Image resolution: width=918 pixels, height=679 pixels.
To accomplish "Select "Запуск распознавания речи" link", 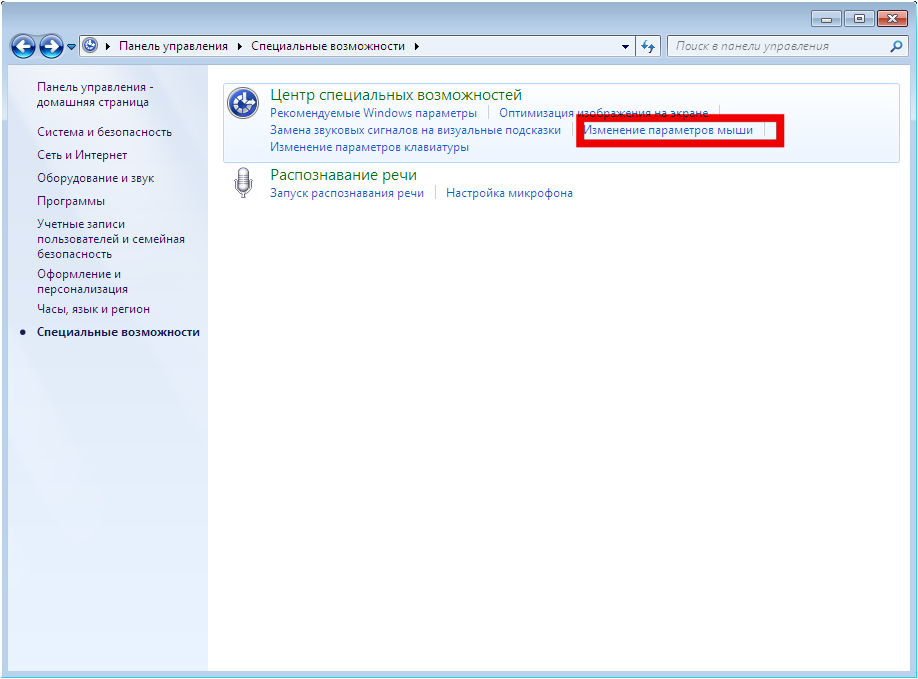I will [x=347, y=193].
